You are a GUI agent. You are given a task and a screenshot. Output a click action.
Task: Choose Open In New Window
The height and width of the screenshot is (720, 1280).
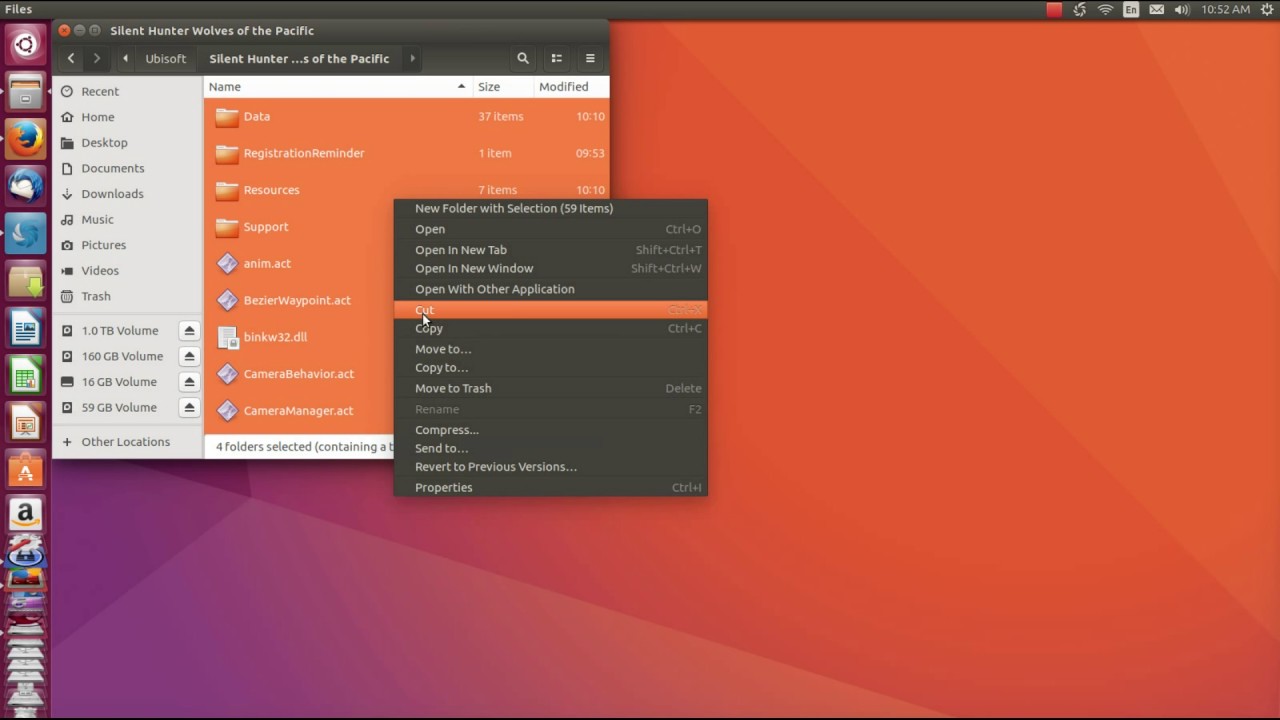551,269
